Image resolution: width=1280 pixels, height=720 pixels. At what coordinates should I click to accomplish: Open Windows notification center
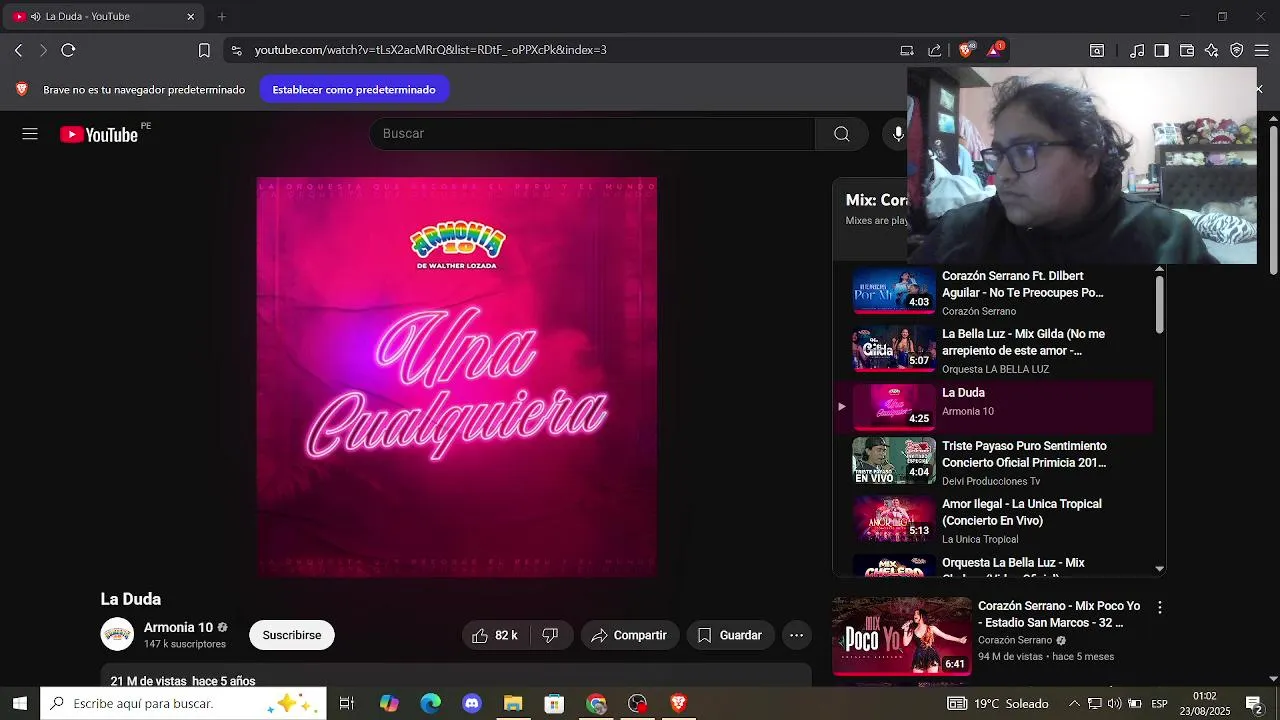(x=1254, y=704)
